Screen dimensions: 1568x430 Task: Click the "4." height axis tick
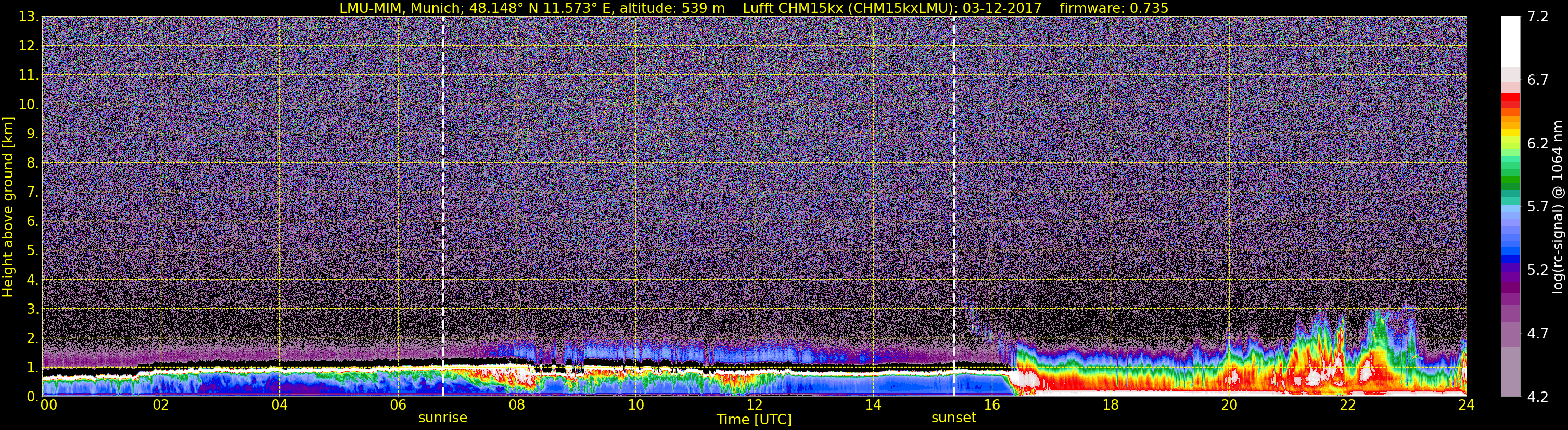pyautogui.click(x=32, y=280)
